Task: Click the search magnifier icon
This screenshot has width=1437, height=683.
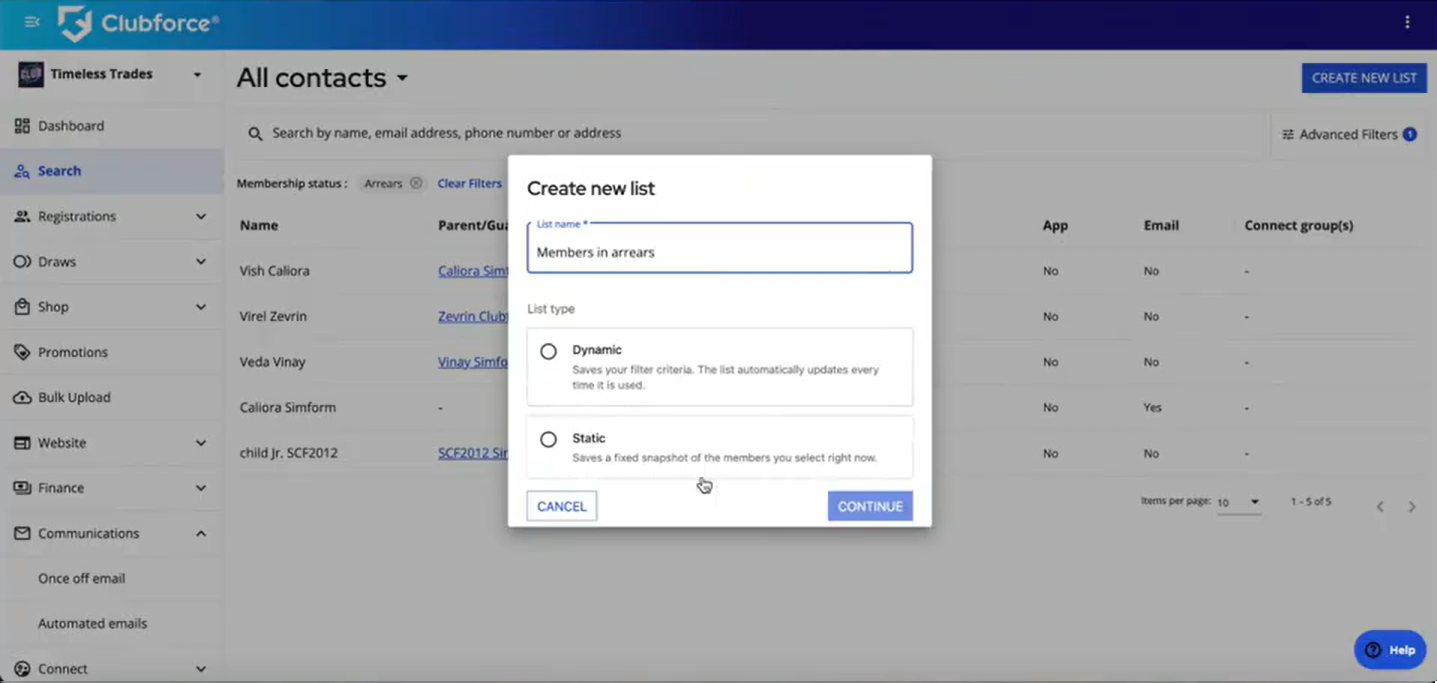Action: coord(255,133)
